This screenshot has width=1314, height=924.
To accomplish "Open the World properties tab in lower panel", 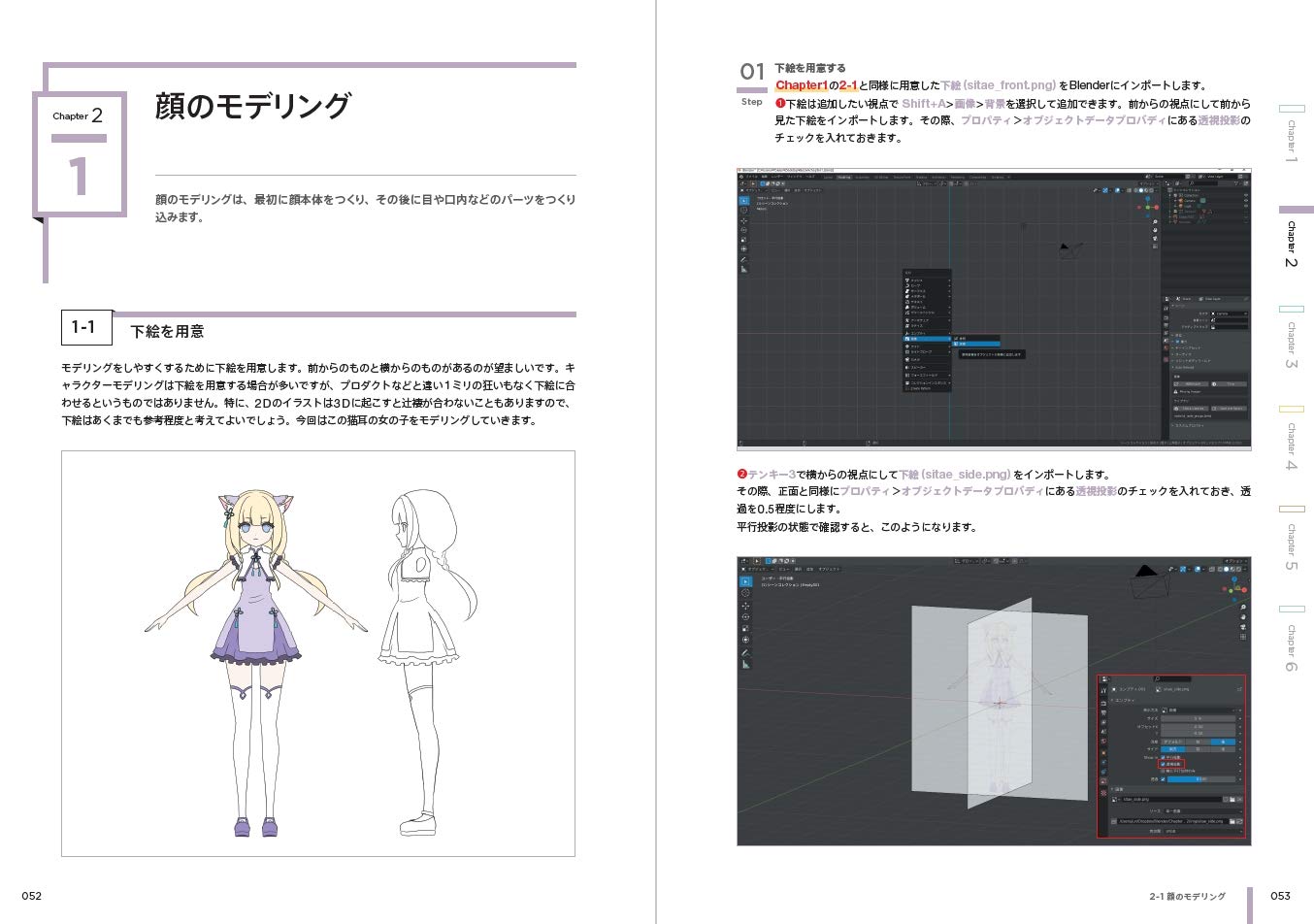I will tap(1103, 742).
